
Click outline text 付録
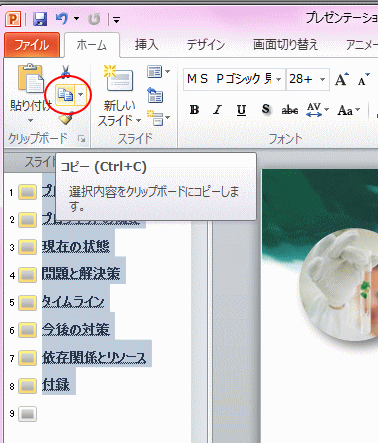56,385
